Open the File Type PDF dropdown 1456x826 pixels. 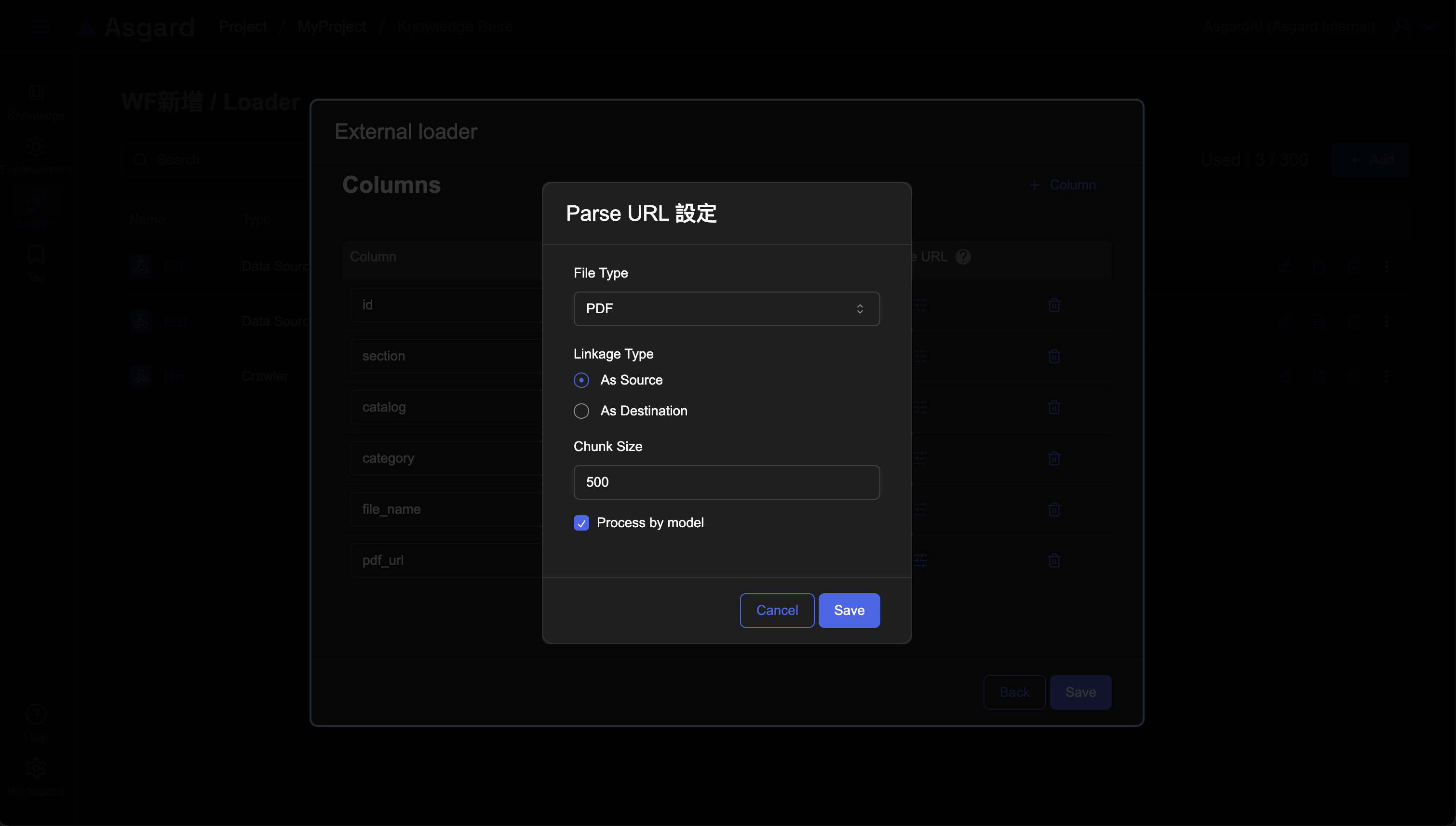point(726,308)
